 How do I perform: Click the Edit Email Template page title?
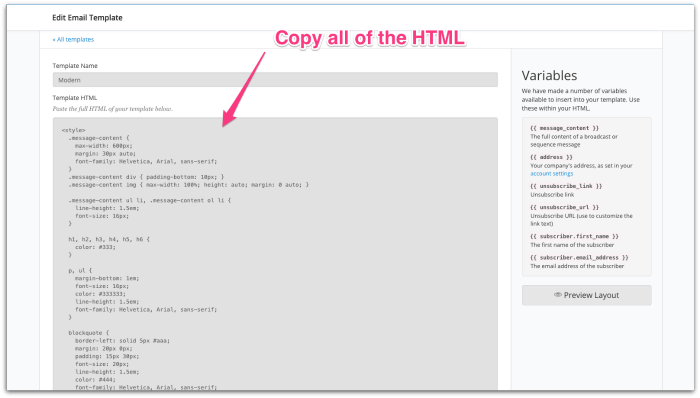point(87,17)
